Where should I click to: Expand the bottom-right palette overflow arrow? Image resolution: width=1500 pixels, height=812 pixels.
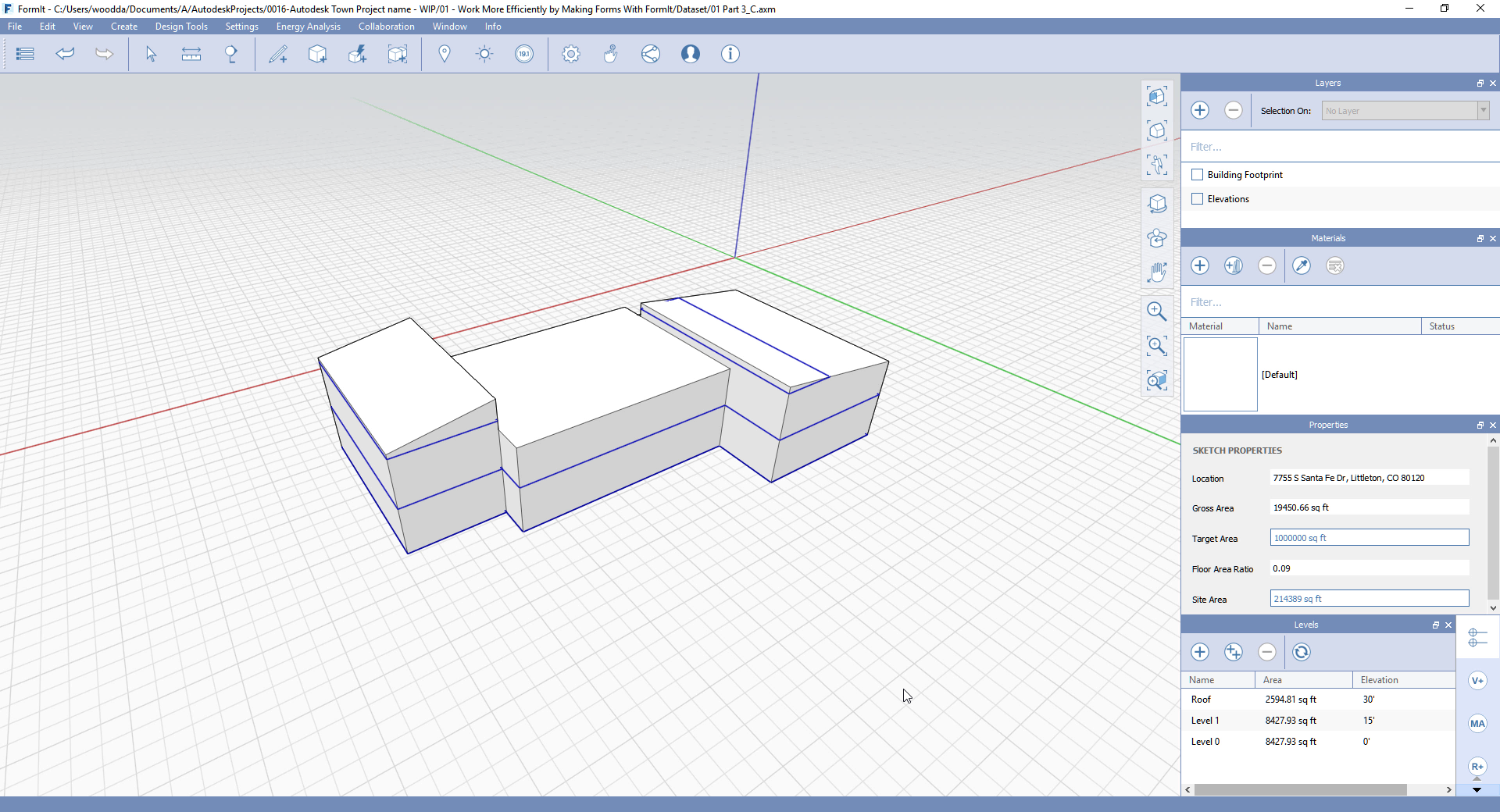1477,789
